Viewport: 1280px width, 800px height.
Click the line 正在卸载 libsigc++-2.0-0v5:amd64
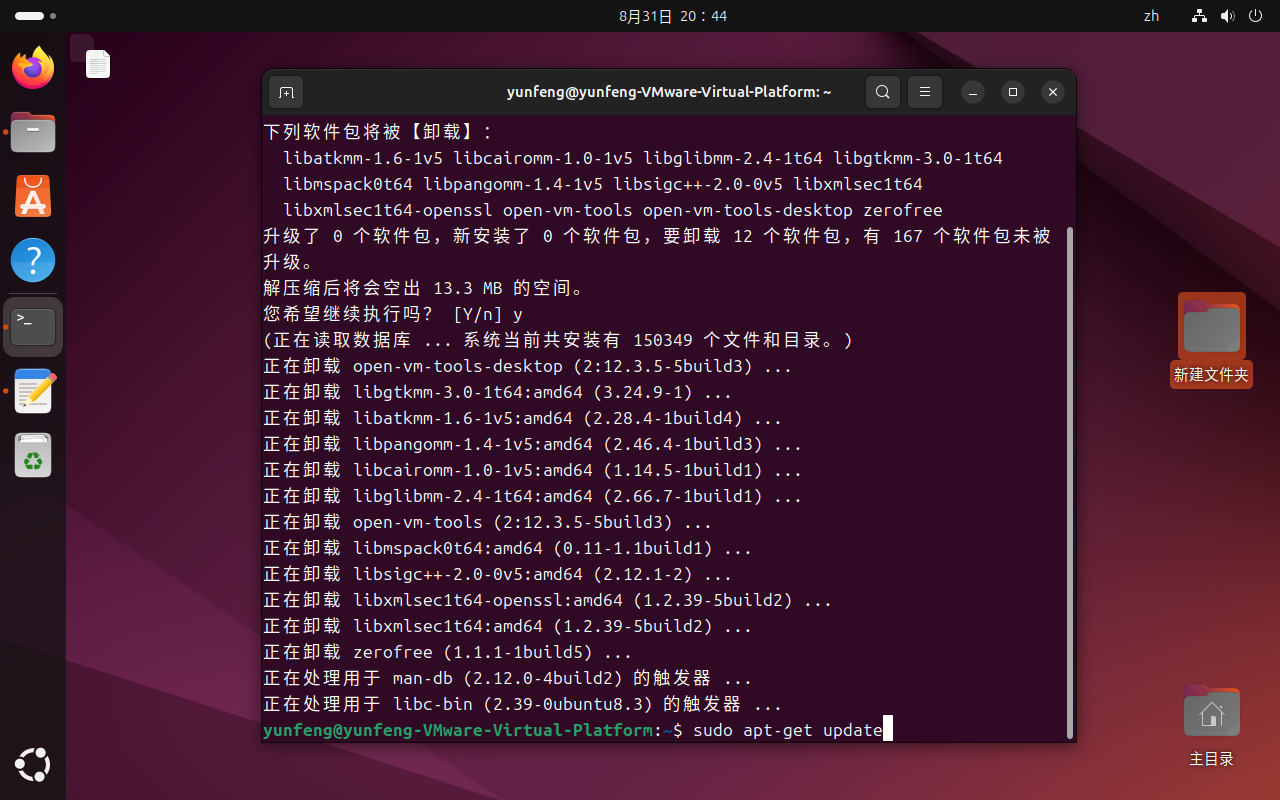[x=497, y=574]
